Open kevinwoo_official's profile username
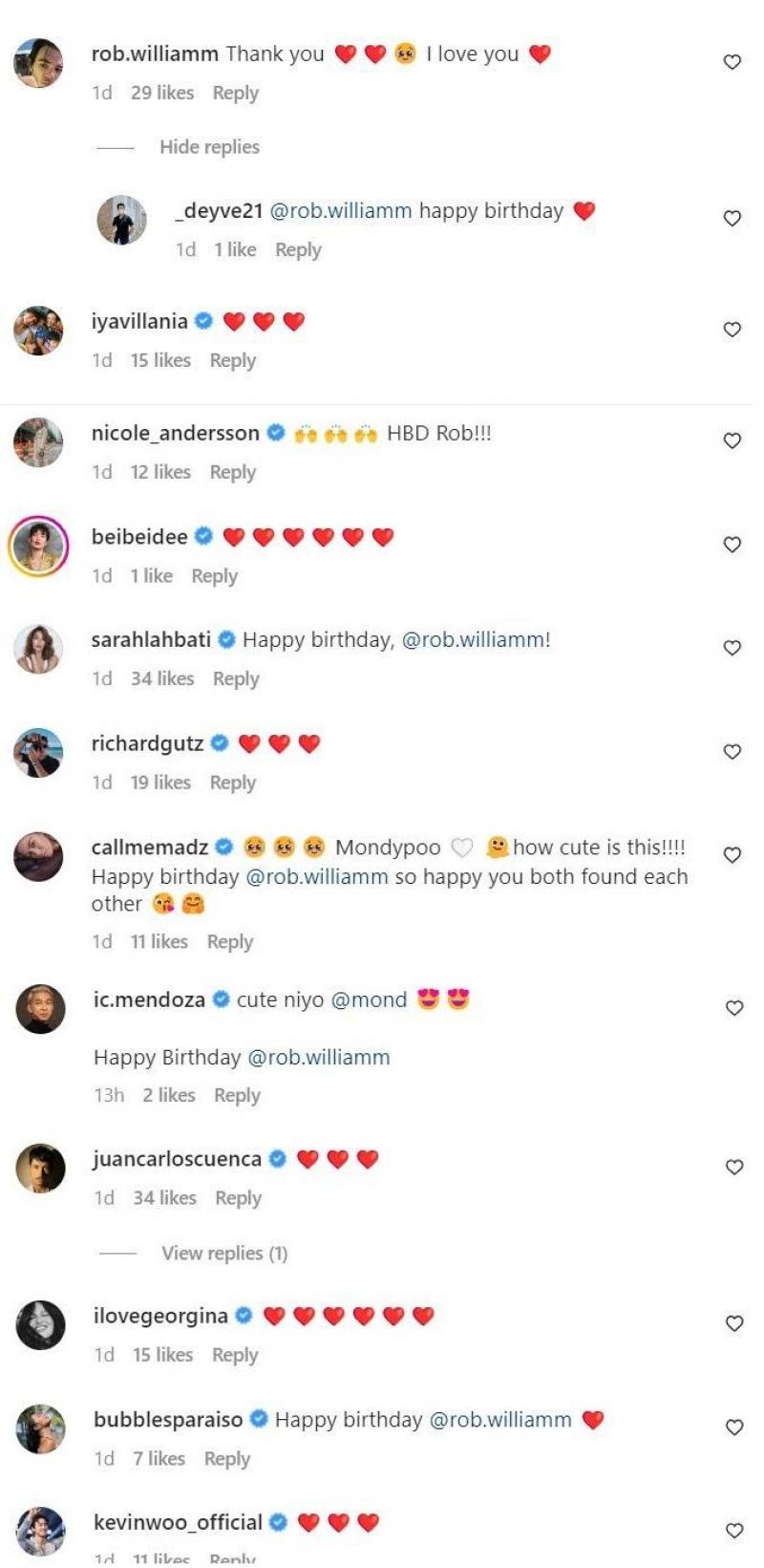 tap(178, 1522)
